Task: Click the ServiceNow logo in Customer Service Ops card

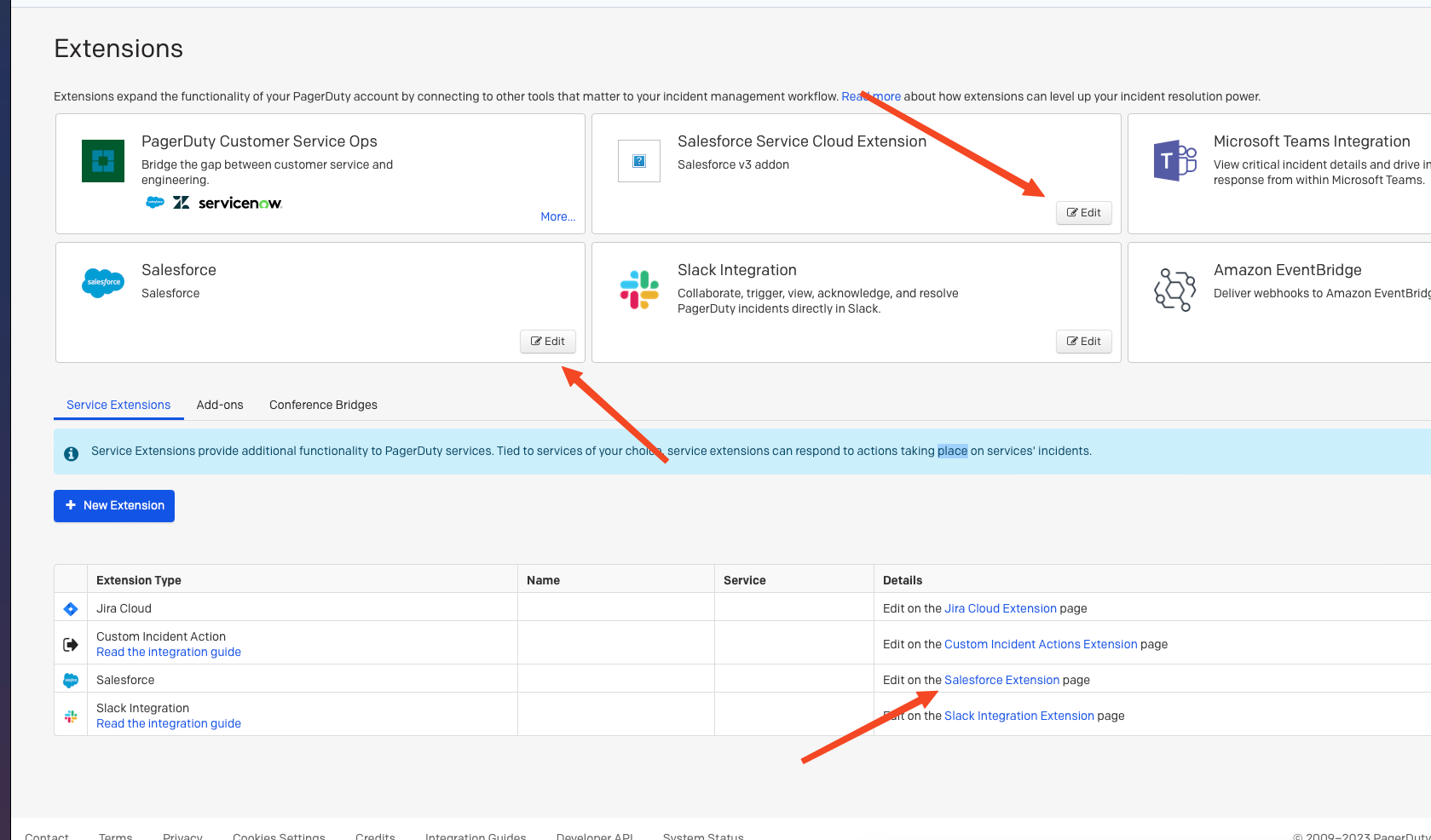Action: tap(240, 203)
